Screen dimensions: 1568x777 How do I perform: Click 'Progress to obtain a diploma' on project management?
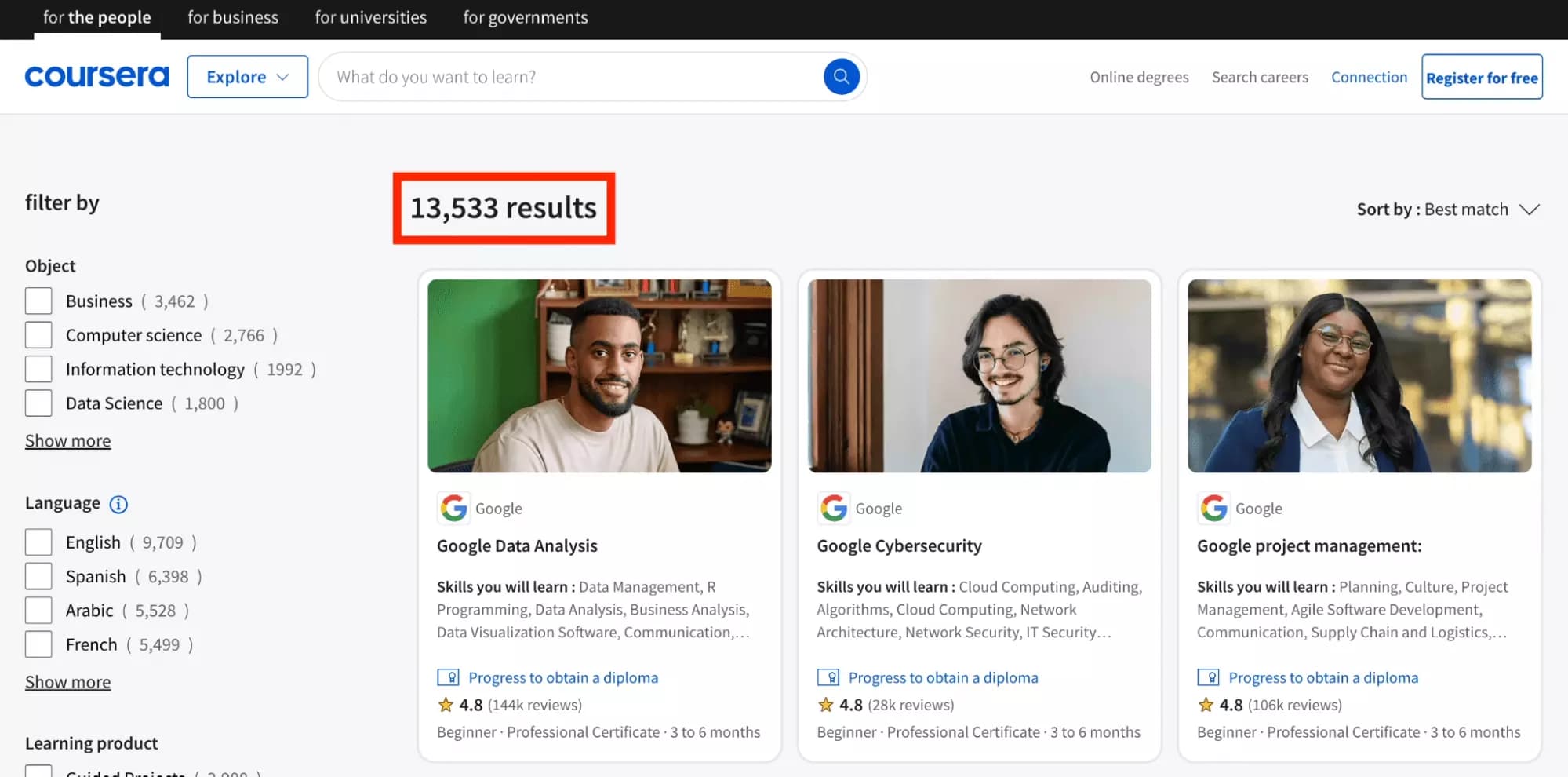[x=1323, y=677]
